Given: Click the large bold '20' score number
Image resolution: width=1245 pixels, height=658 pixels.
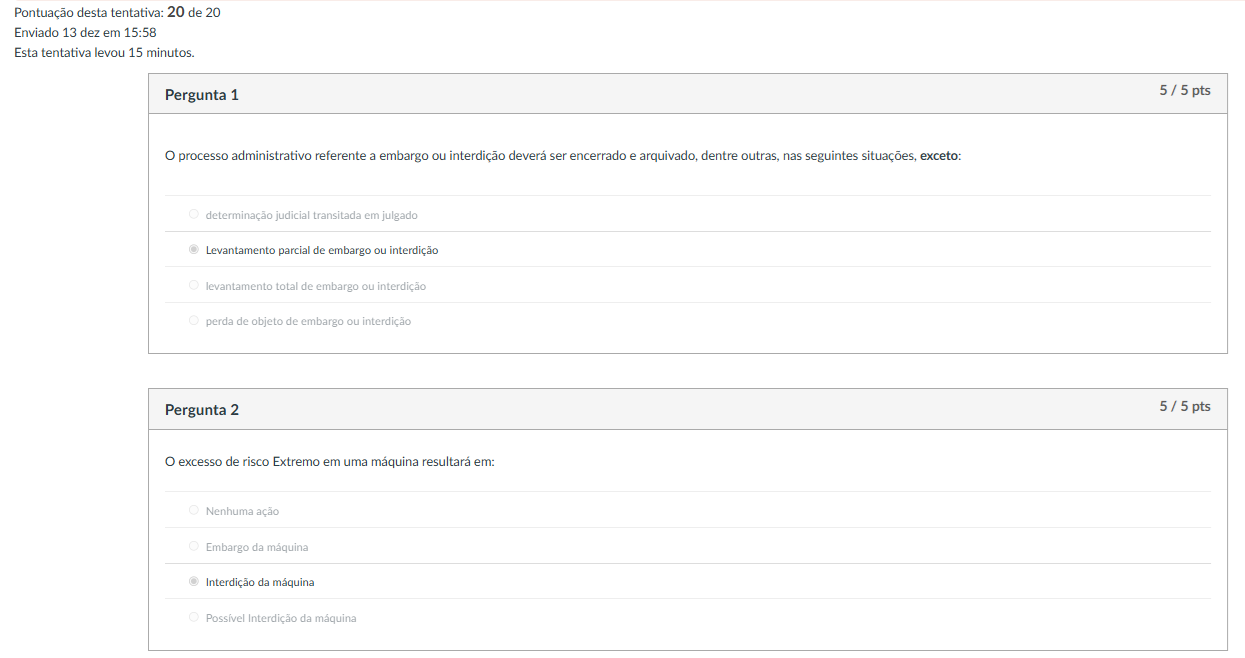Looking at the screenshot, I should click(175, 12).
